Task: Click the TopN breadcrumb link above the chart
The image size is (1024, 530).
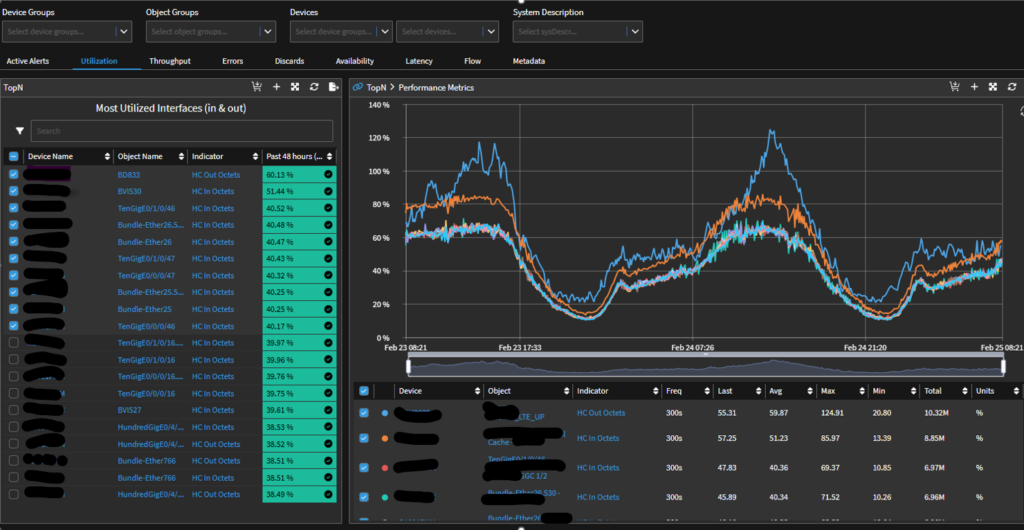Action: 376,88
